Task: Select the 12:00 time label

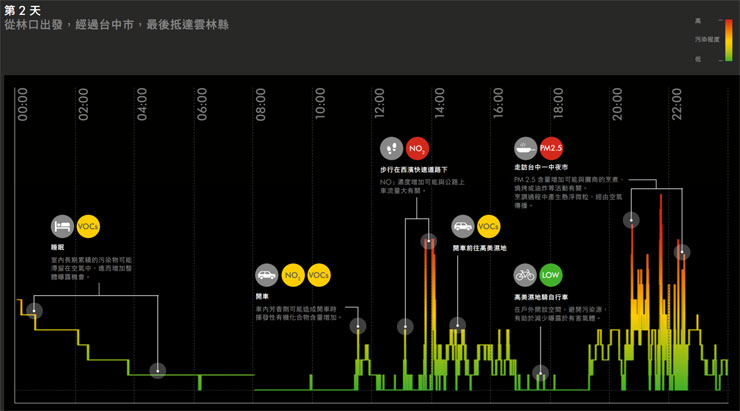Action: click(x=379, y=104)
